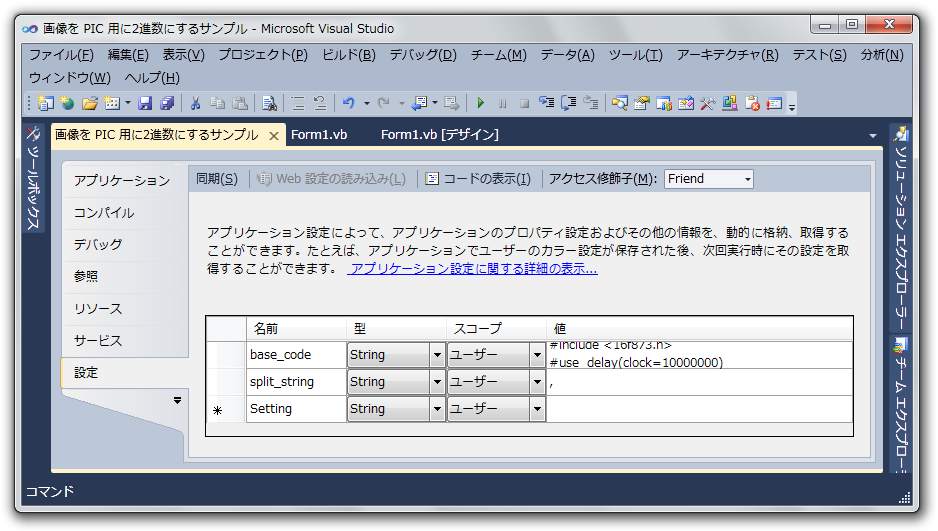Click the value cell showing #use delay(clock=10000000)
This screenshot has height=531, width=938.
point(699,355)
